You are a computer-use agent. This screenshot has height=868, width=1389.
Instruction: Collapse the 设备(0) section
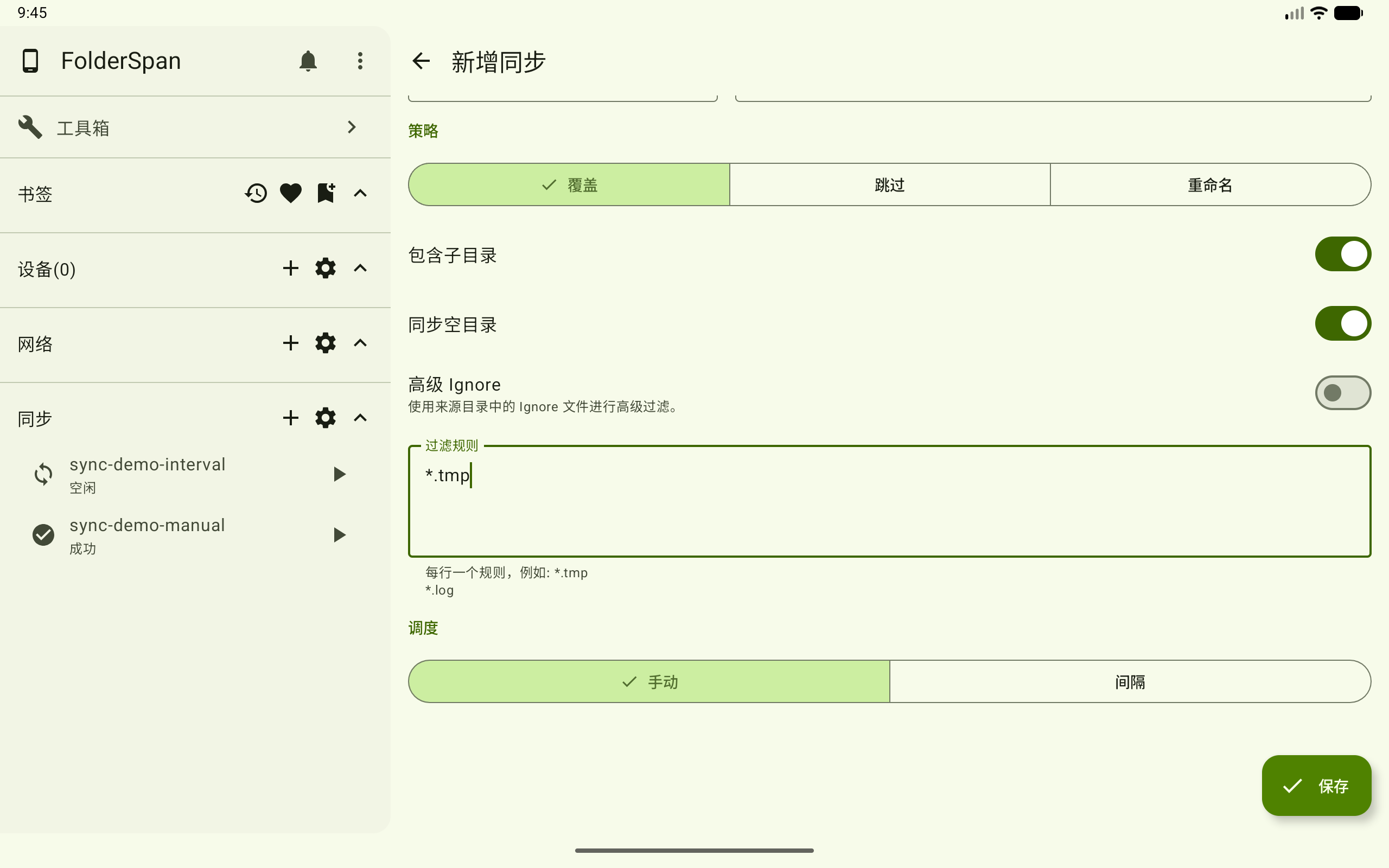(360, 268)
